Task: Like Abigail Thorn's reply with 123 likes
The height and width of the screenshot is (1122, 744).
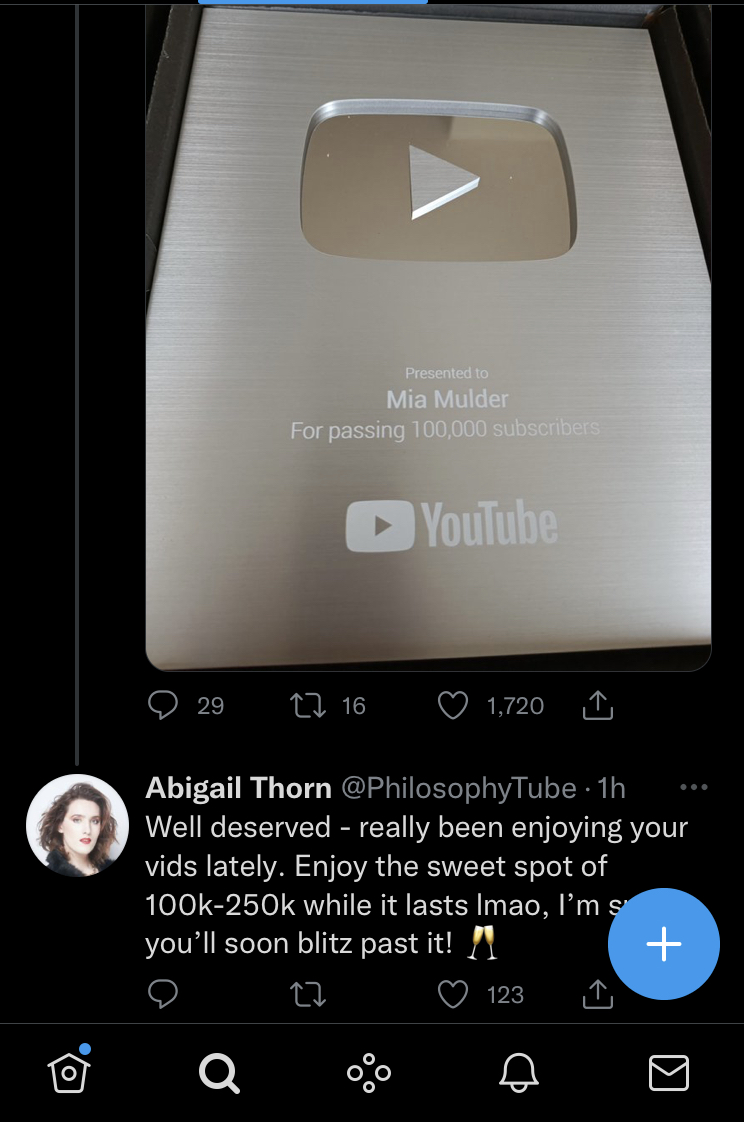Action: [453, 994]
